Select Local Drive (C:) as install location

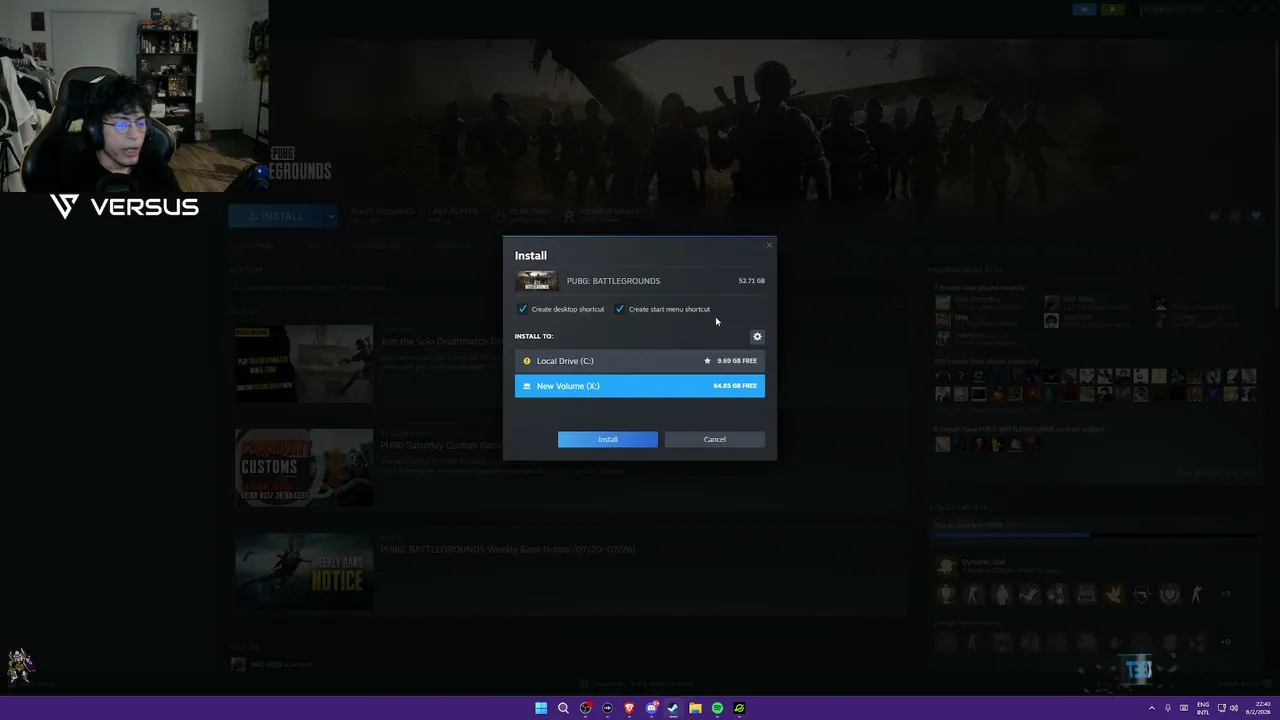click(x=640, y=361)
